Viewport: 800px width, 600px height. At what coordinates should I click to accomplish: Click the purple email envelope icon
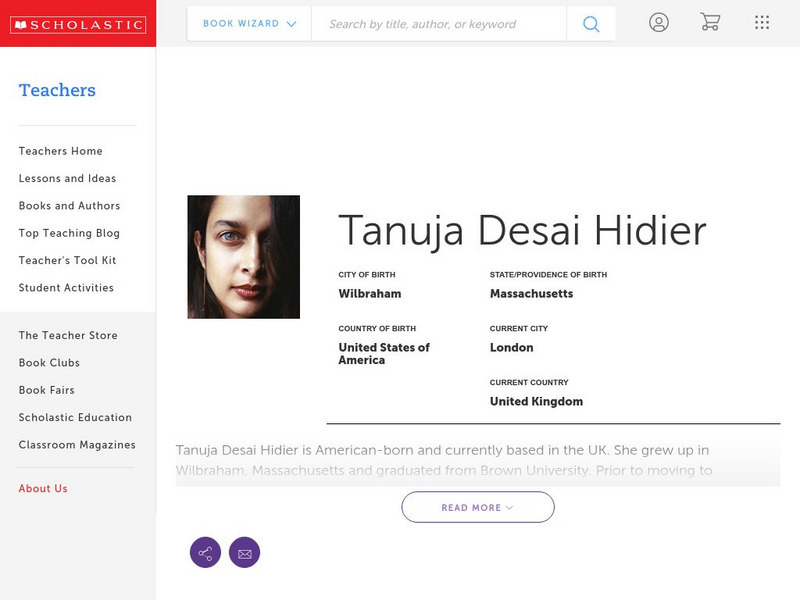(x=244, y=553)
